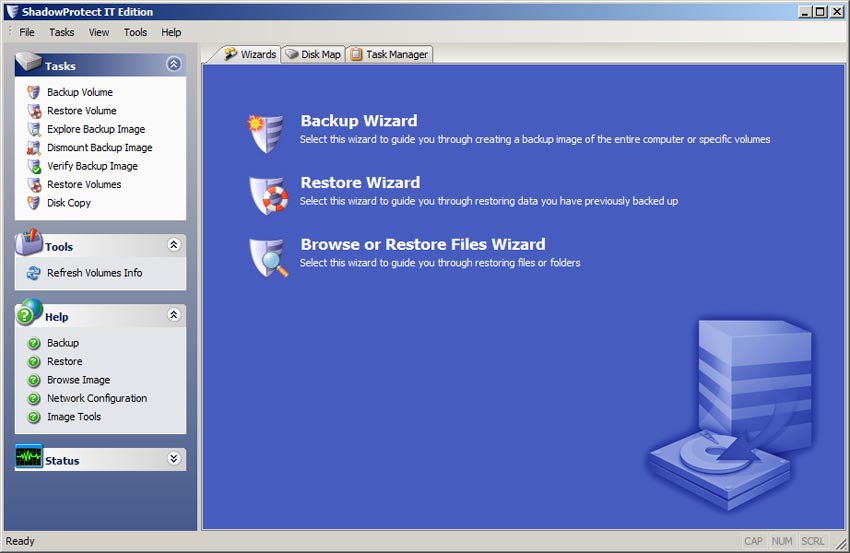Click the Refresh Volumes Info arrows icon
Screen dimensions: 850x553
[34, 273]
